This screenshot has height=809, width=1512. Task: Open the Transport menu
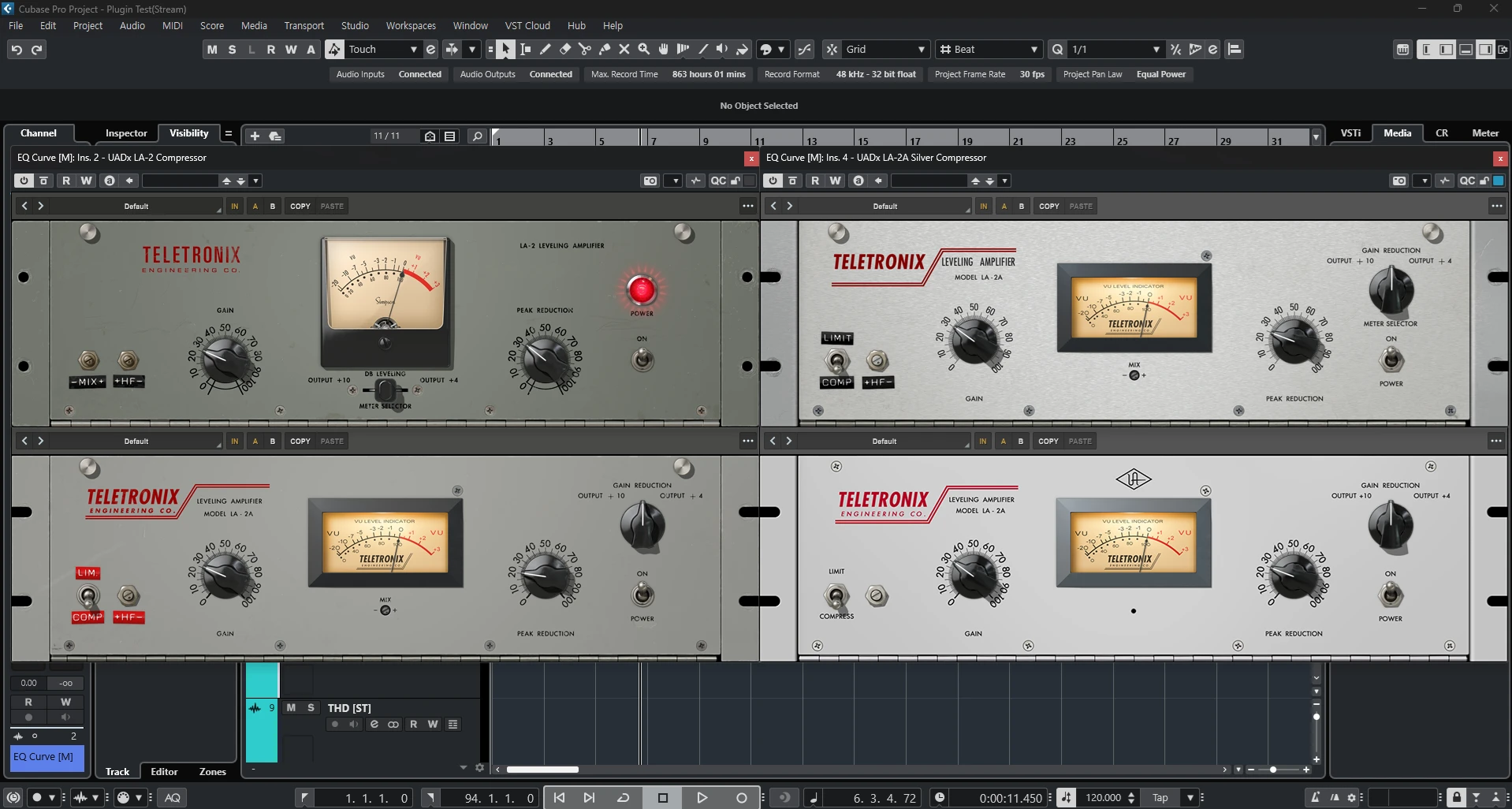(304, 25)
